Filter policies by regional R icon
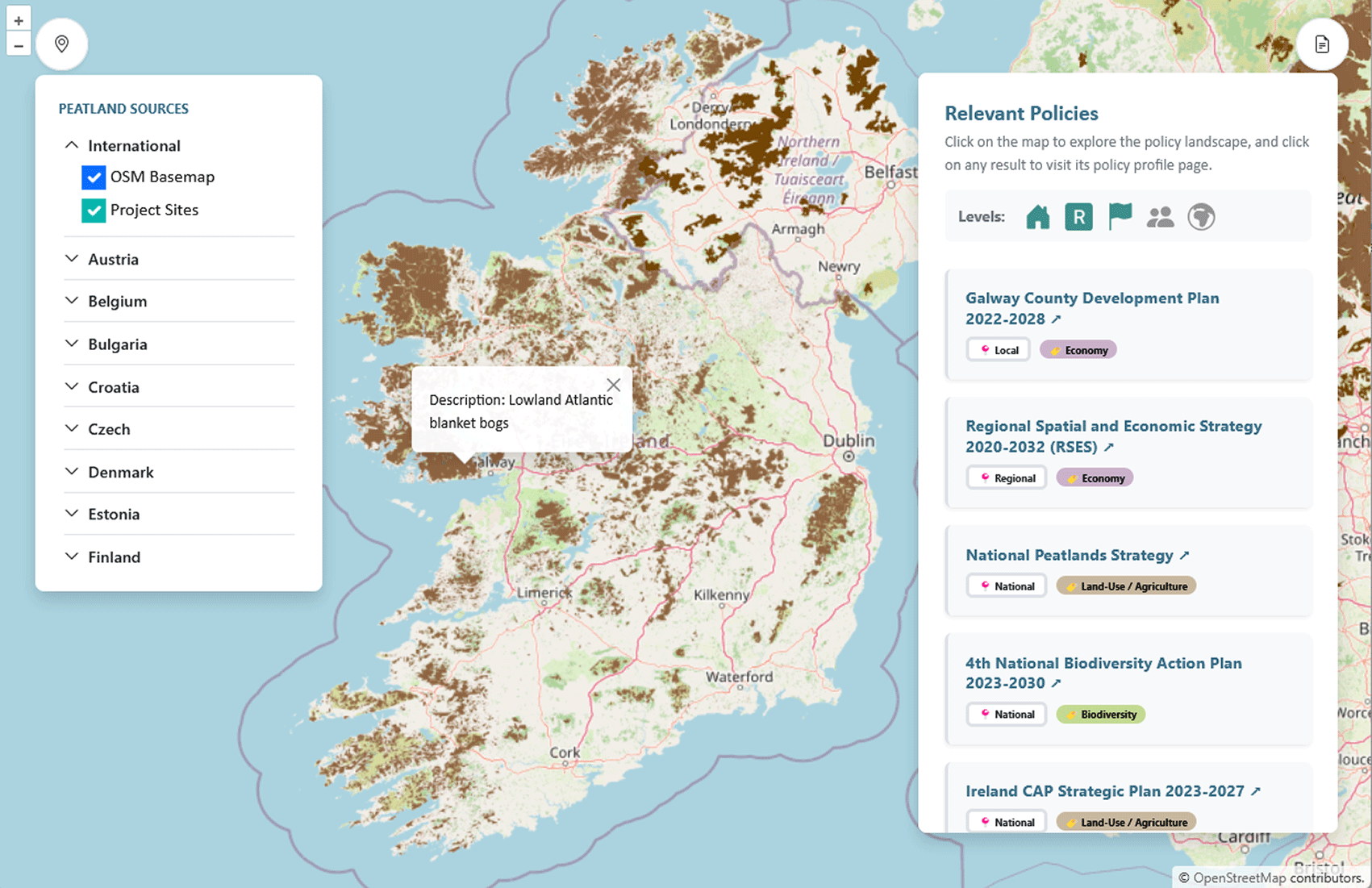The height and width of the screenshot is (888, 1372). pos(1078,217)
